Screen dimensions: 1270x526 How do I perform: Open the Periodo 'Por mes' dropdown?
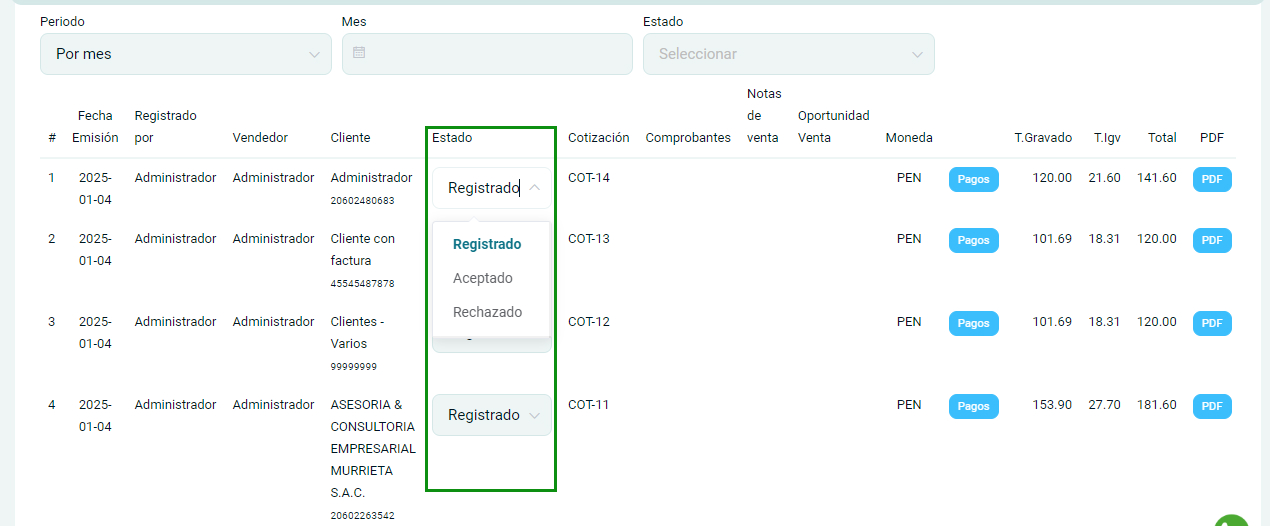186,54
